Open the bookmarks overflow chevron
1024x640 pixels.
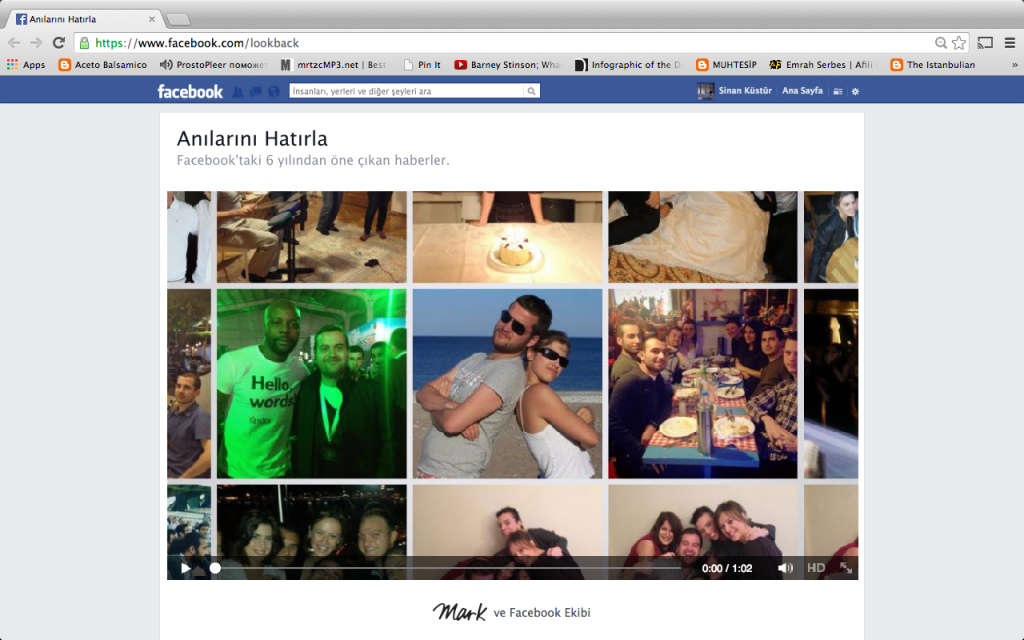1013,64
